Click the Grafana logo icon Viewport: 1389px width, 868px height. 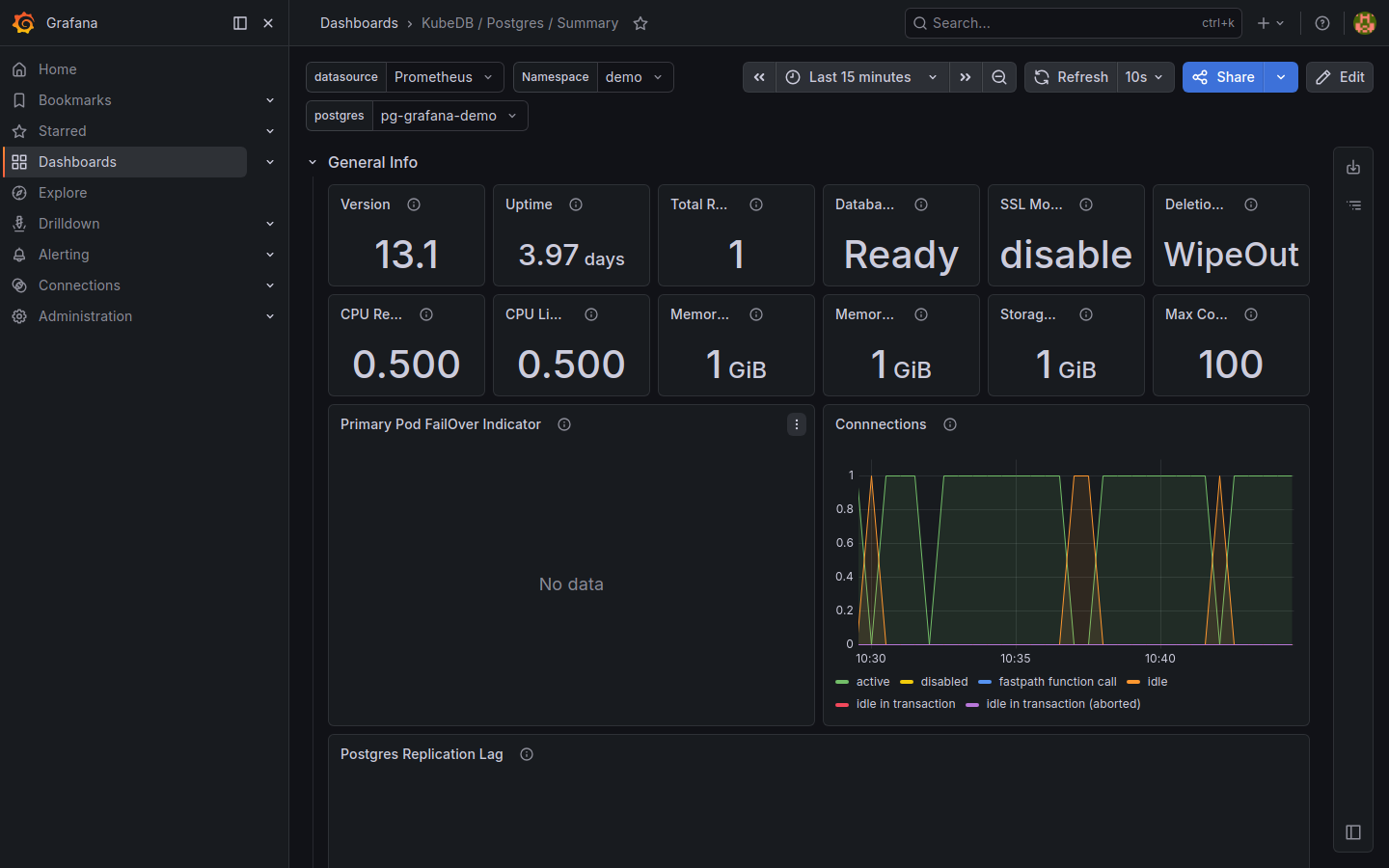(x=24, y=23)
